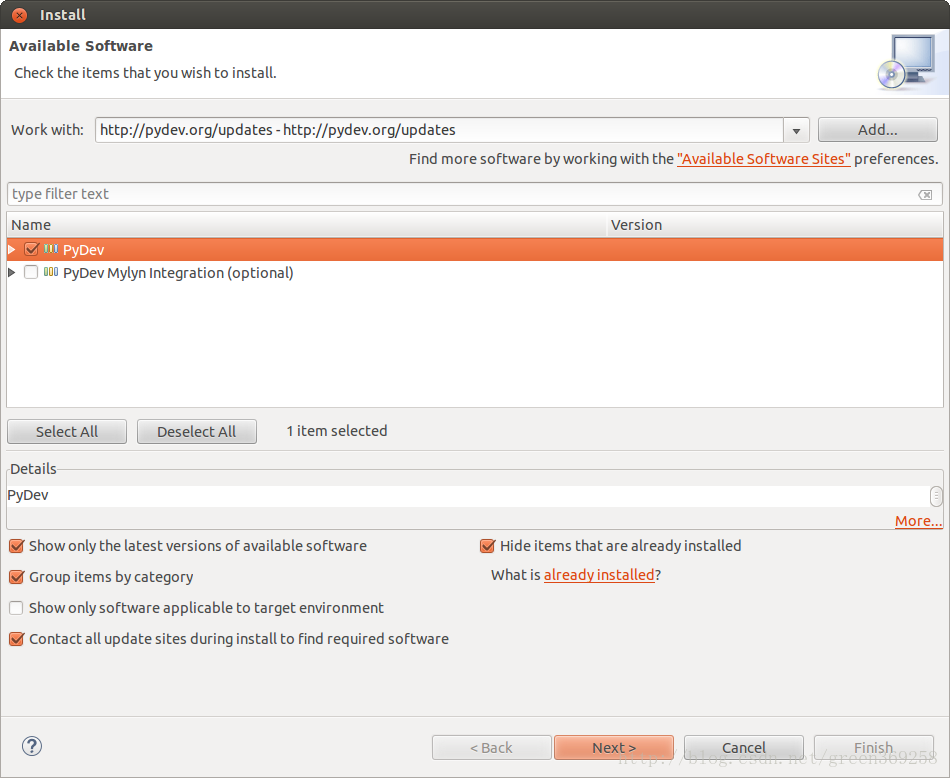Open the Work with site dropdown

[x=796, y=130]
